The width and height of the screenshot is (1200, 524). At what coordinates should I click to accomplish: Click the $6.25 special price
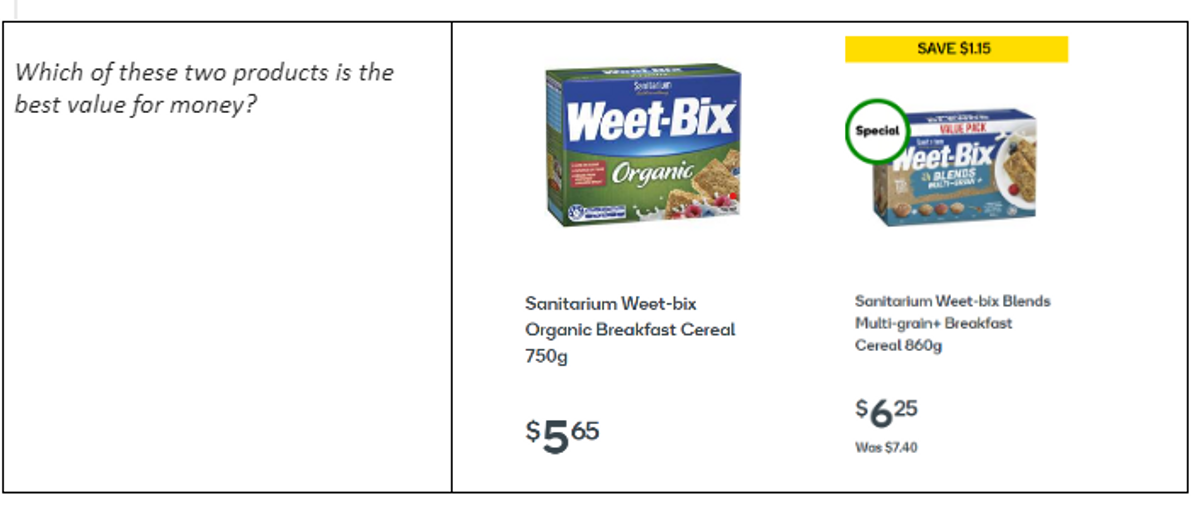click(886, 411)
